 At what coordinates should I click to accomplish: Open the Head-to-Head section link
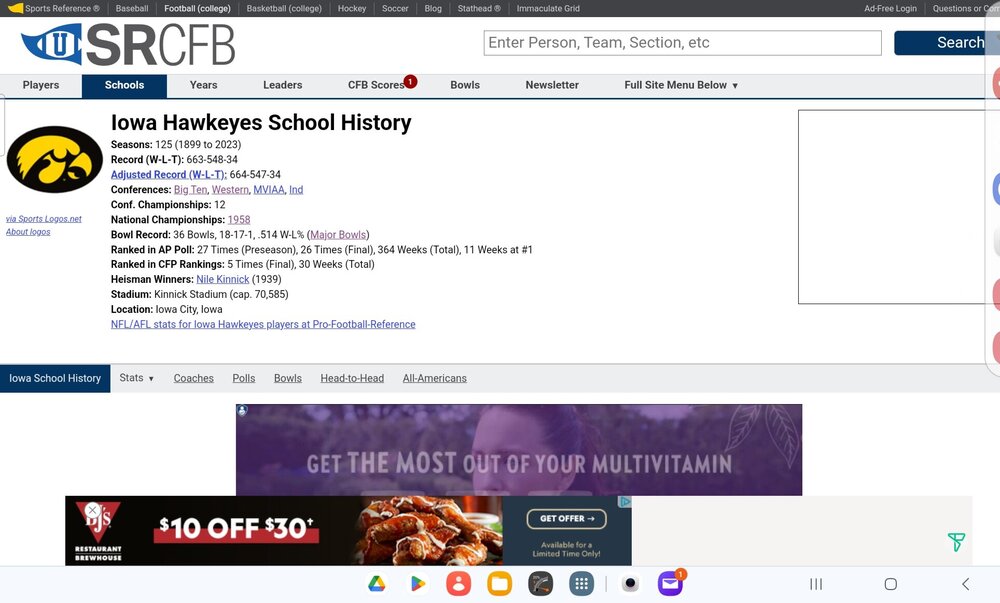click(352, 379)
